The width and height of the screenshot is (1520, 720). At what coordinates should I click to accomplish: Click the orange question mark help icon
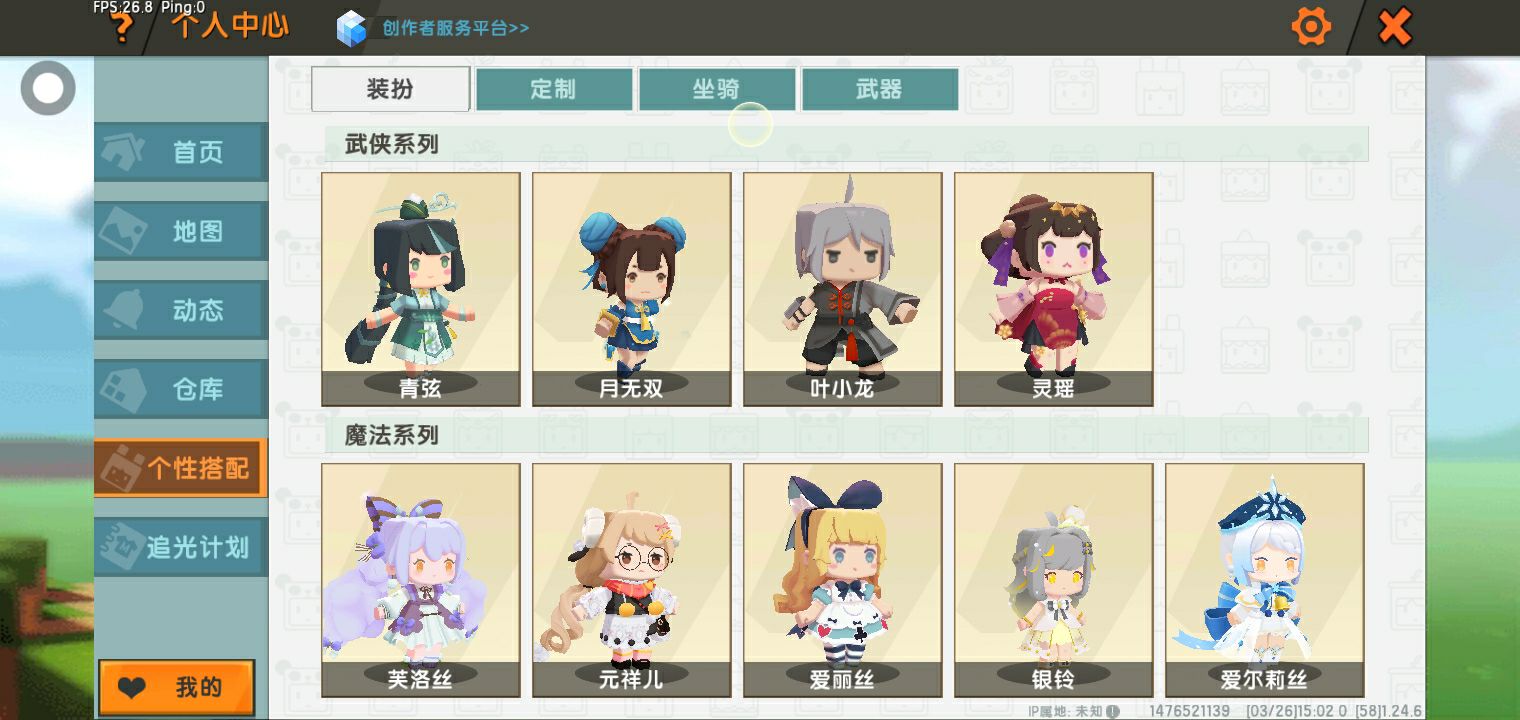(x=121, y=27)
